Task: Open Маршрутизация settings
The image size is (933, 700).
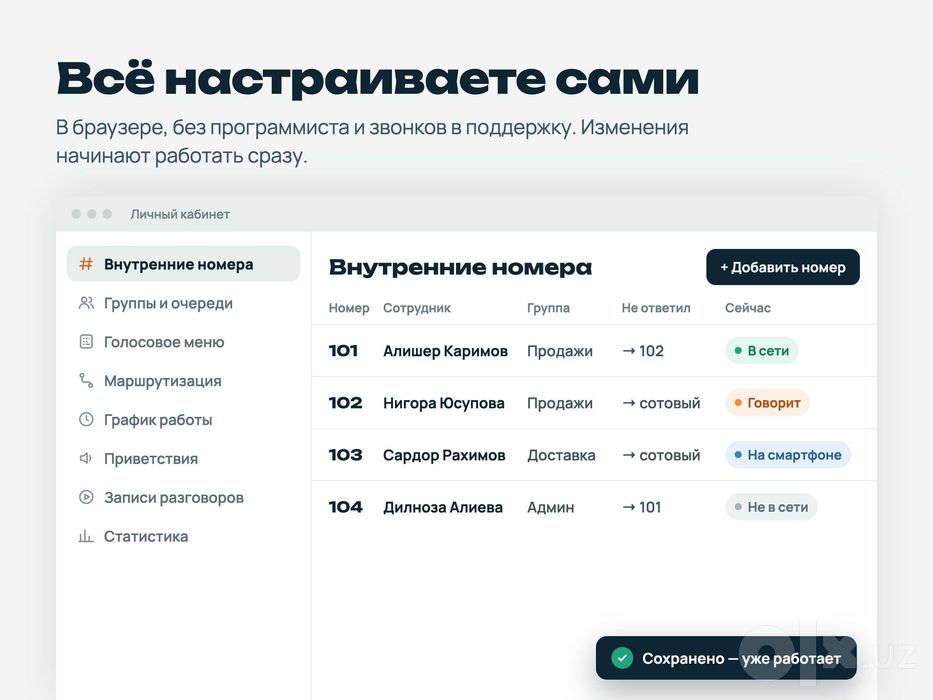Action: tap(183, 381)
